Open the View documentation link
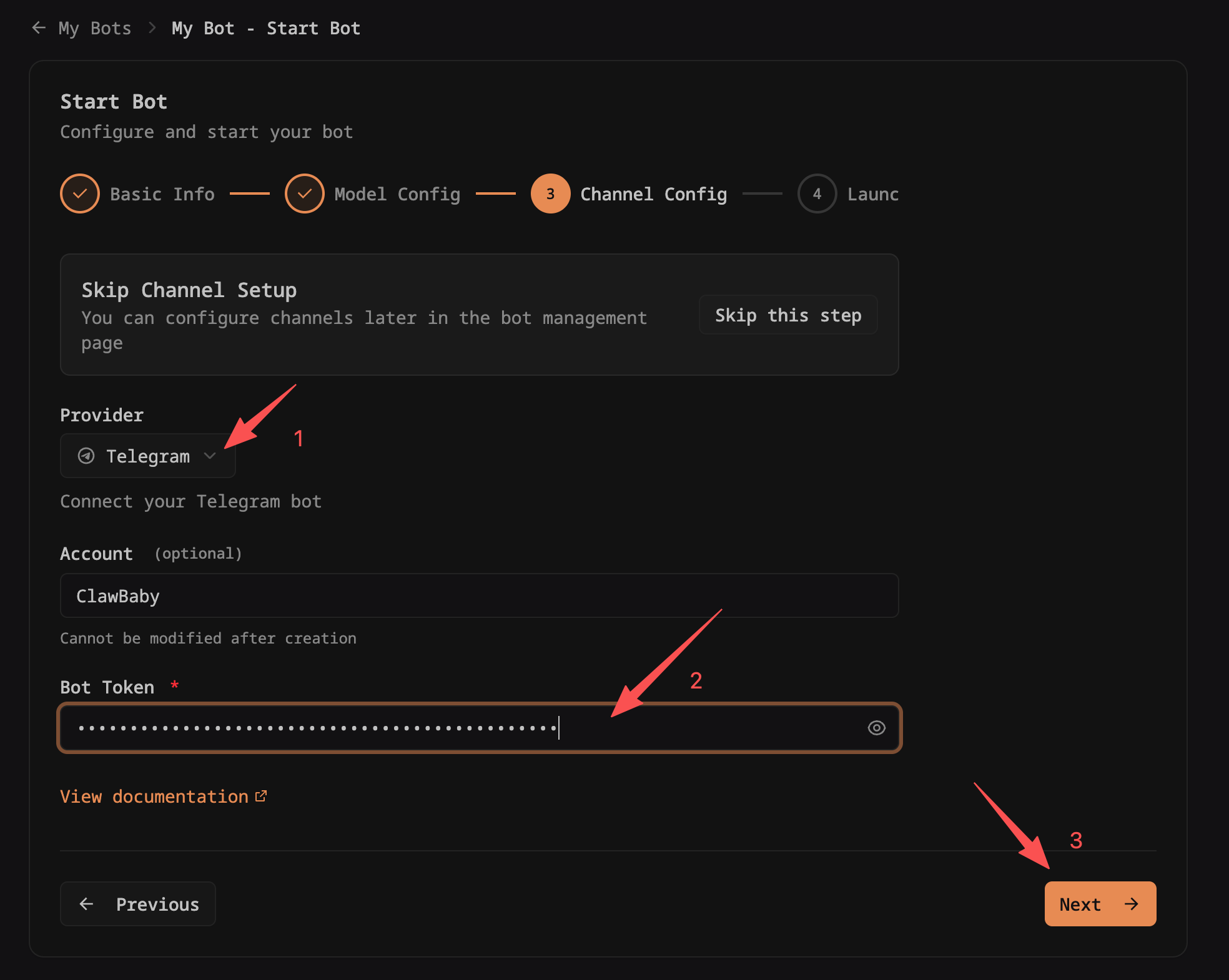The width and height of the screenshot is (1229, 980). [154, 796]
